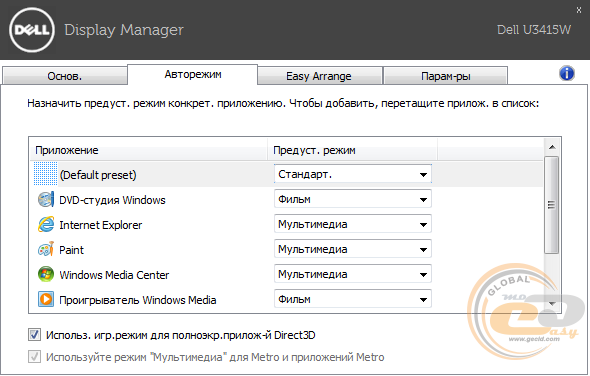This screenshot has width=590, height=376.
Task: Click the list scrollbar up arrow
Action: tap(552, 147)
